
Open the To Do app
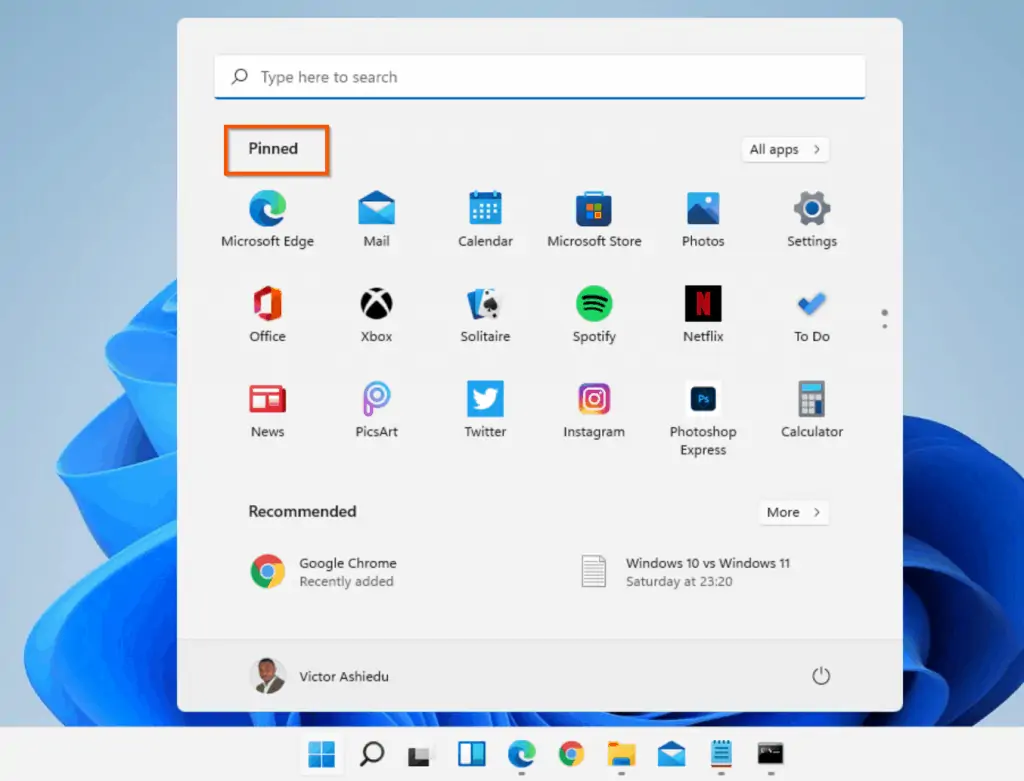(x=812, y=314)
